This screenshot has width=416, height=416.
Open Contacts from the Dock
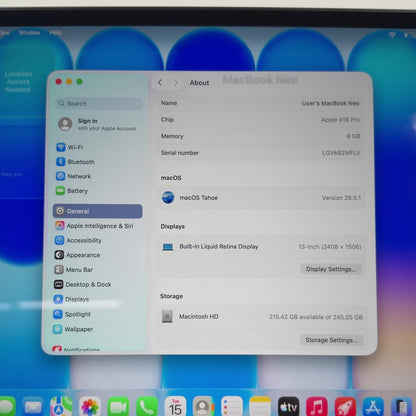pyautogui.click(x=203, y=407)
